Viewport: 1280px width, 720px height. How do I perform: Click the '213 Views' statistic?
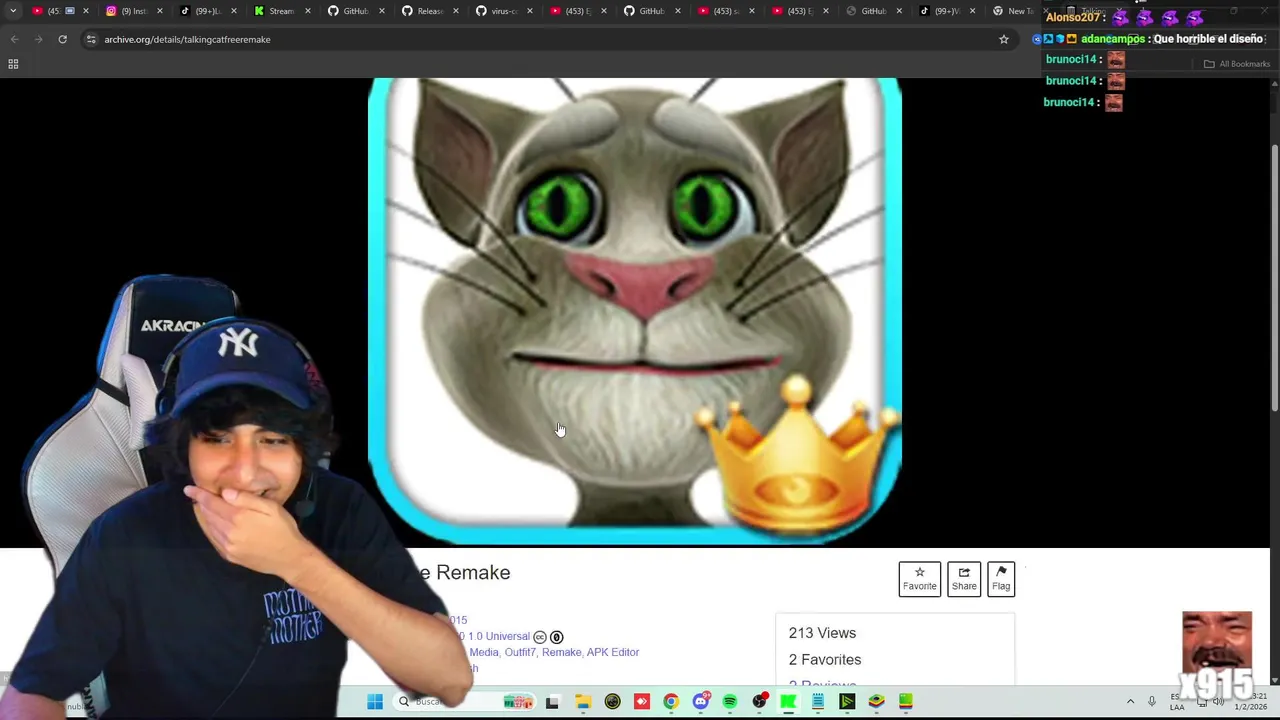822,633
